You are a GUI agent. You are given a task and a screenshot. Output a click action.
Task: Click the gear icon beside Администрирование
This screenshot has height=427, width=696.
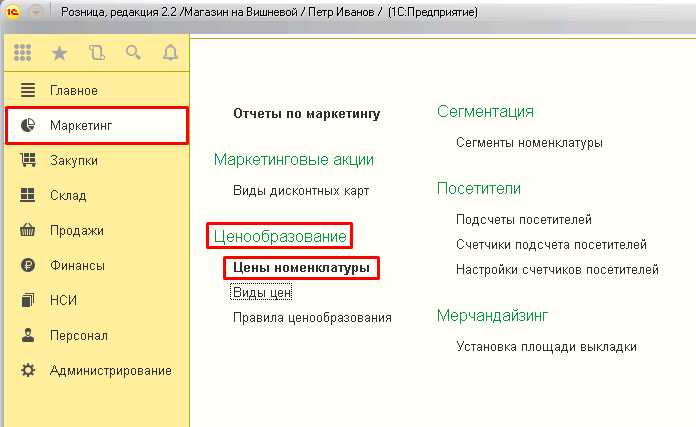(28, 370)
